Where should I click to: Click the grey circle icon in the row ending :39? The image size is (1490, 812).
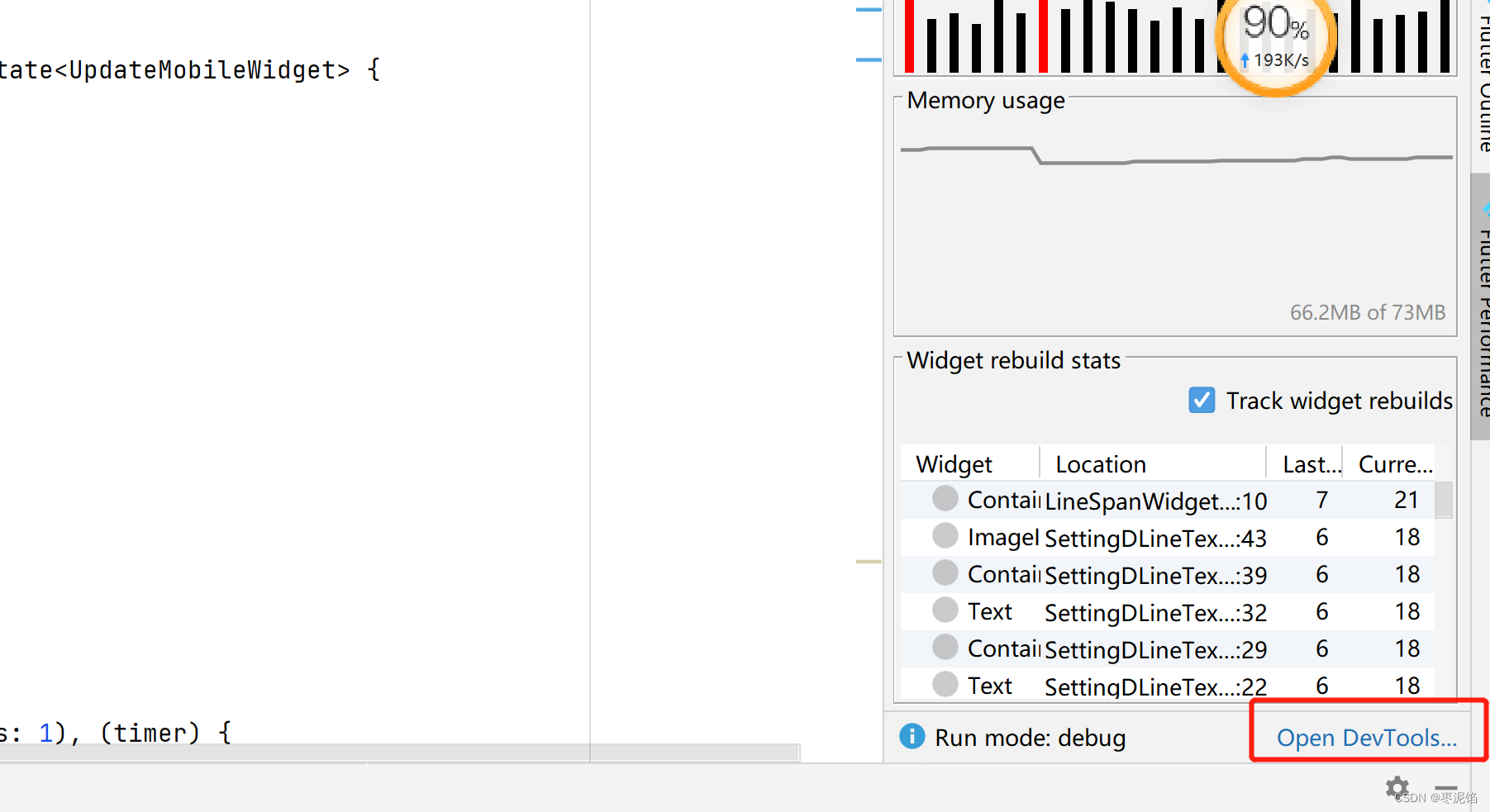pos(945,572)
